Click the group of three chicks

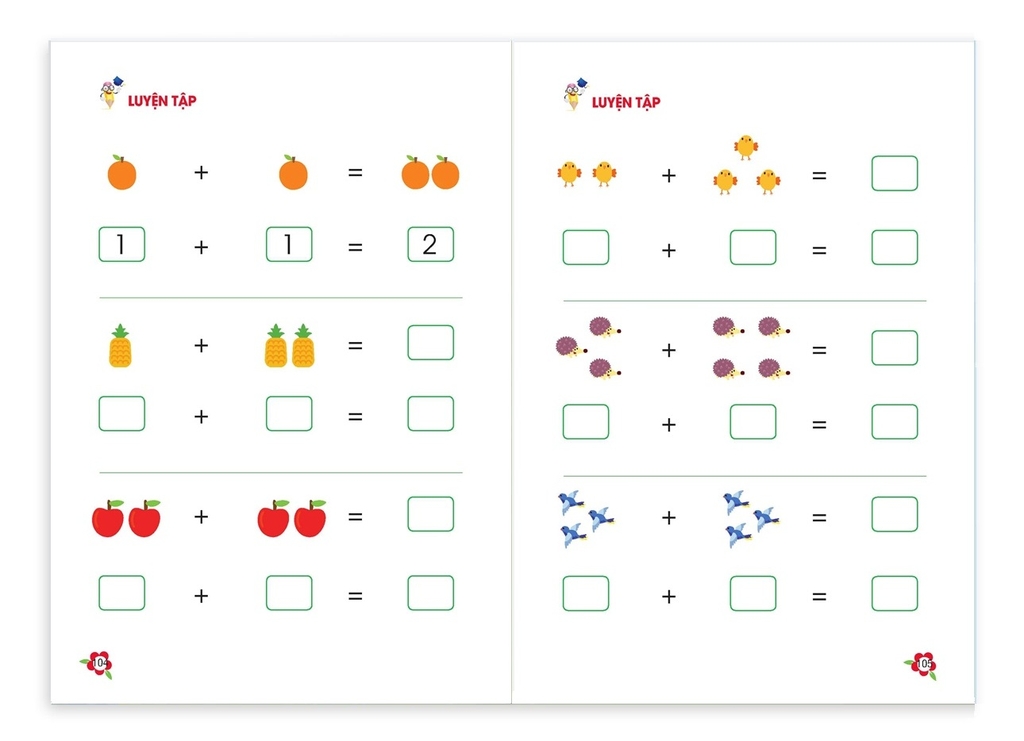tap(746, 165)
